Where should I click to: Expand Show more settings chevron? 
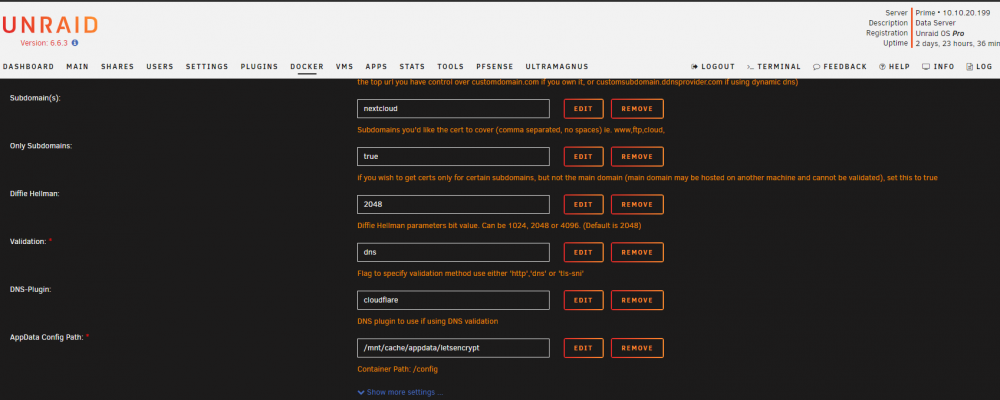point(361,392)
